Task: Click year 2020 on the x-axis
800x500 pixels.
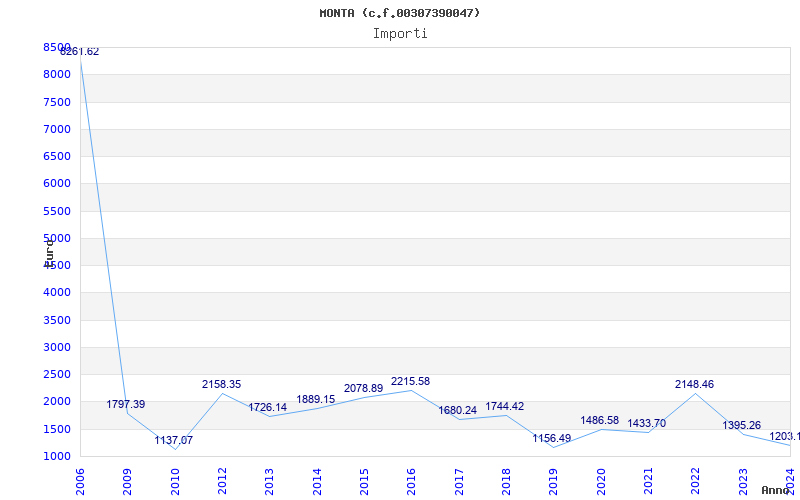Action: pyautogui.click(x=600, y=480)
